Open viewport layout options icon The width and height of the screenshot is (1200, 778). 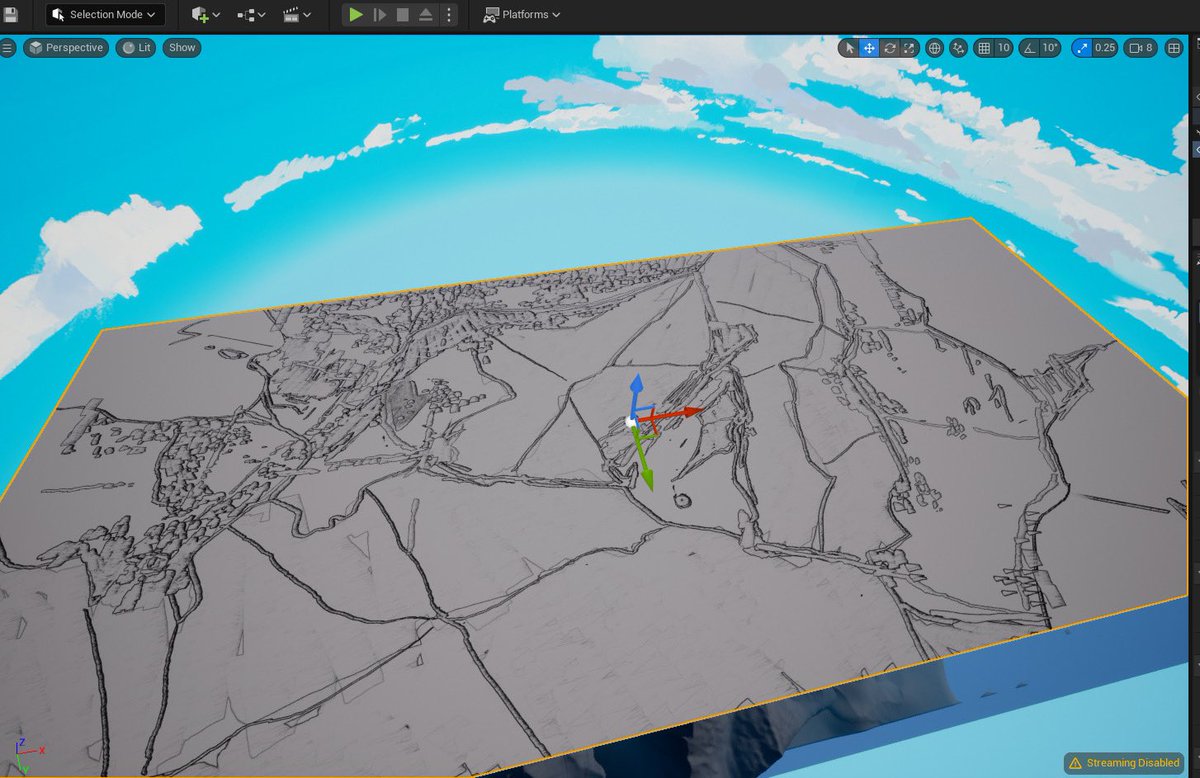click(1176, 47)
